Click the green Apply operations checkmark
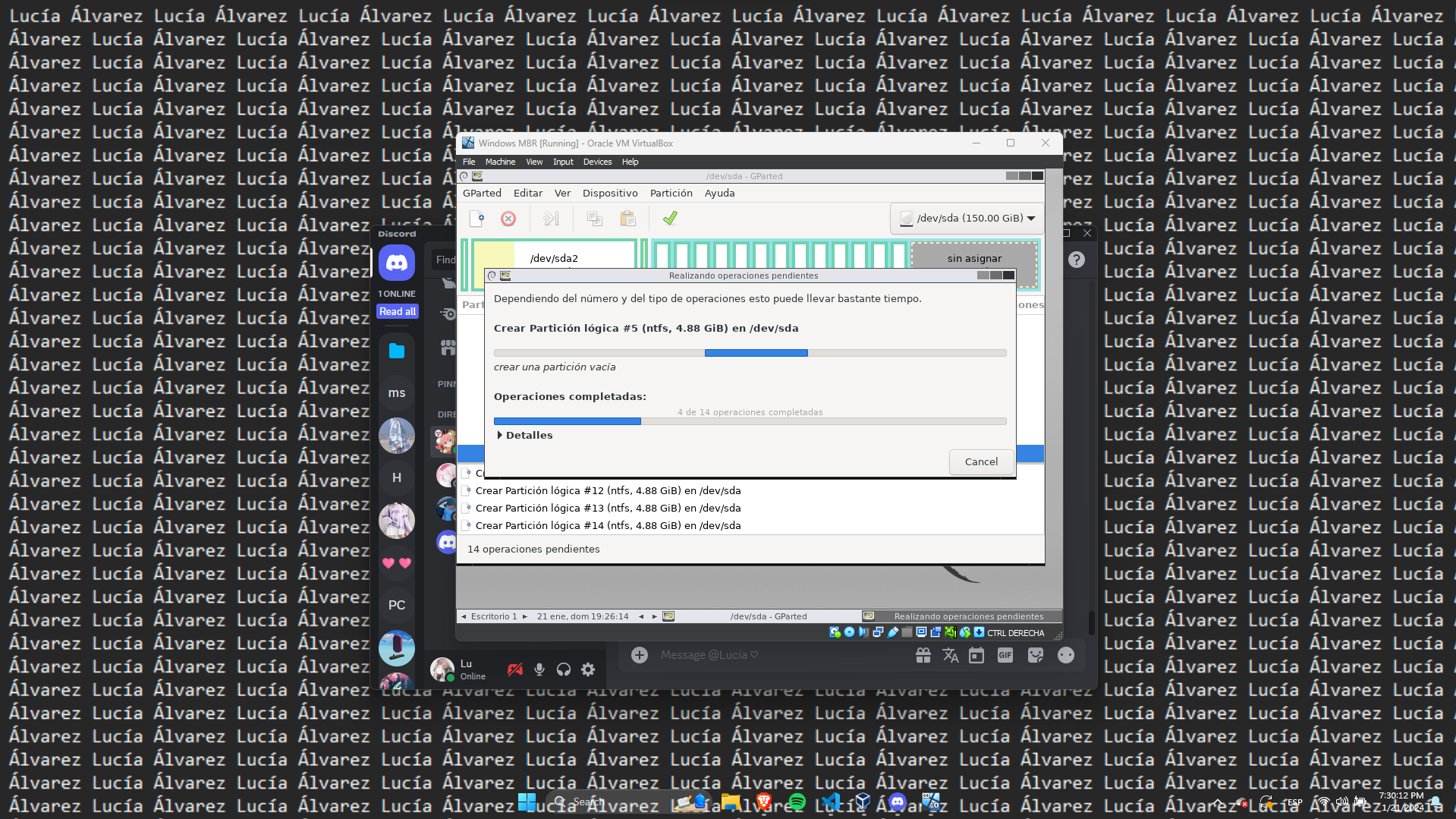This screenshot has height=819, width=1456. (x=669, y=219)
